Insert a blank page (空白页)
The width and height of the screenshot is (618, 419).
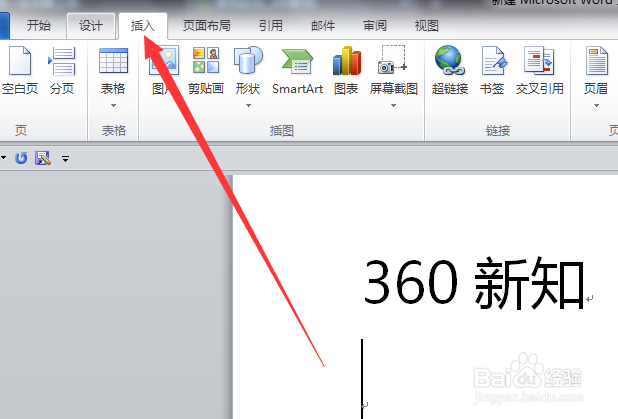point(20,71)
